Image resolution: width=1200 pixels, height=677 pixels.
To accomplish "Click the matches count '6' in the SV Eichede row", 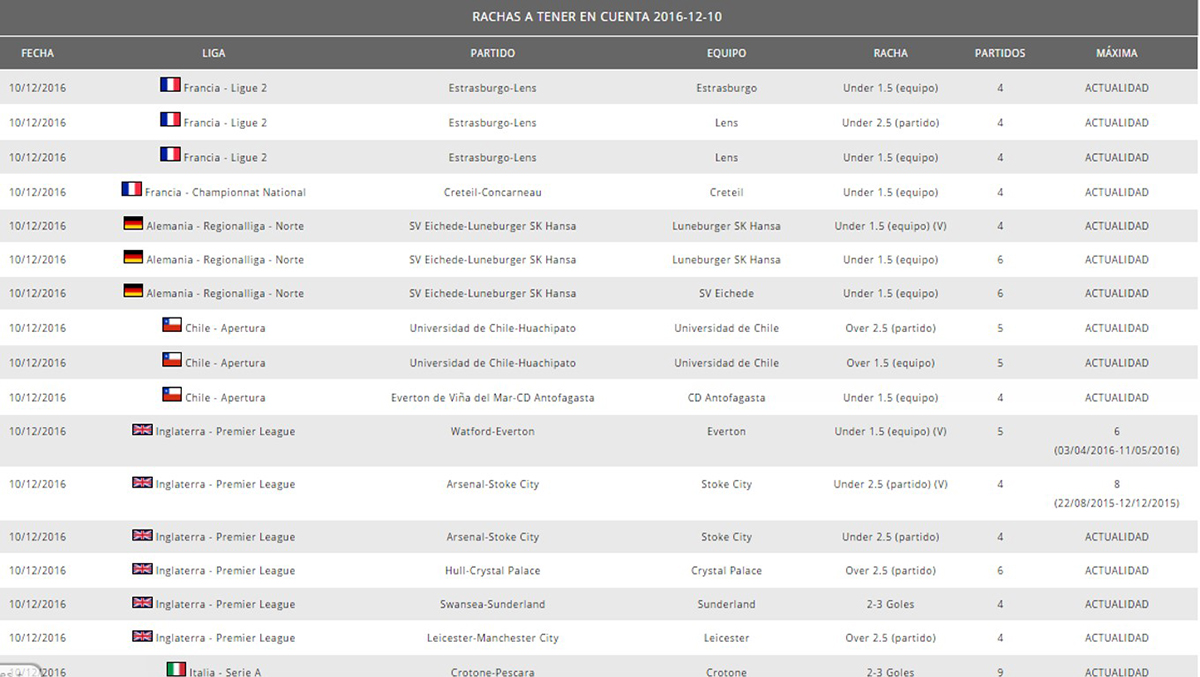I will [x=1000, y=293].
